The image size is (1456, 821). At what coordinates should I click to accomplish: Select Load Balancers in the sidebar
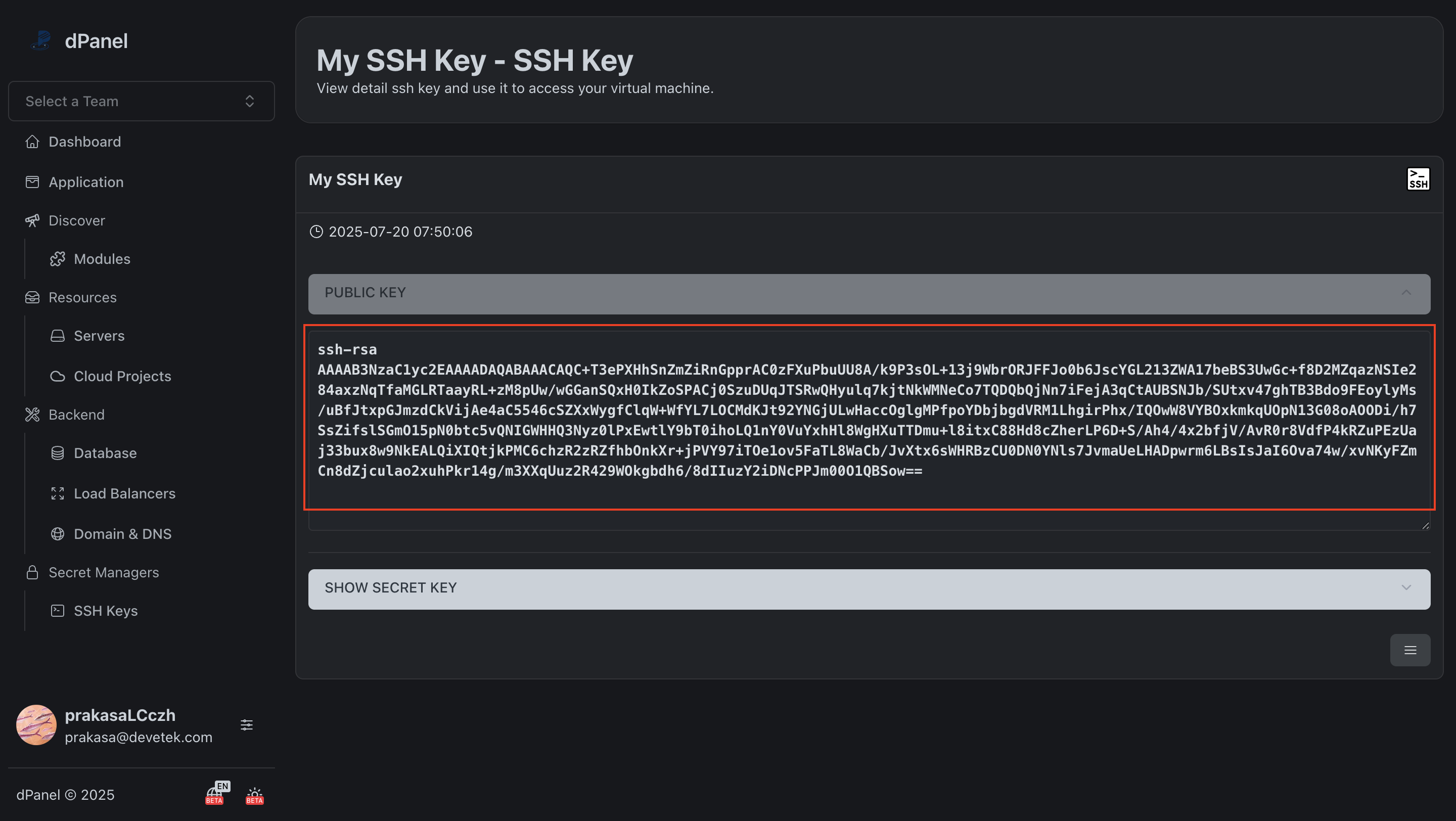coord(124,493)
